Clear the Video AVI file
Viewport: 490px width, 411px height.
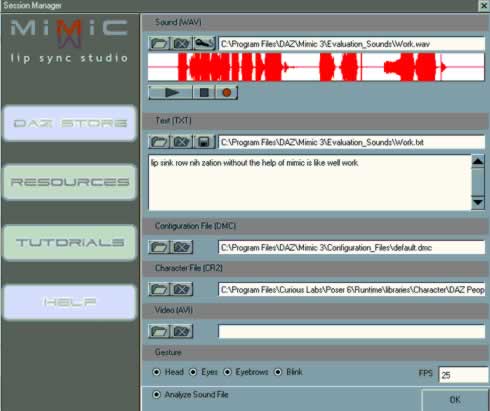182,331
